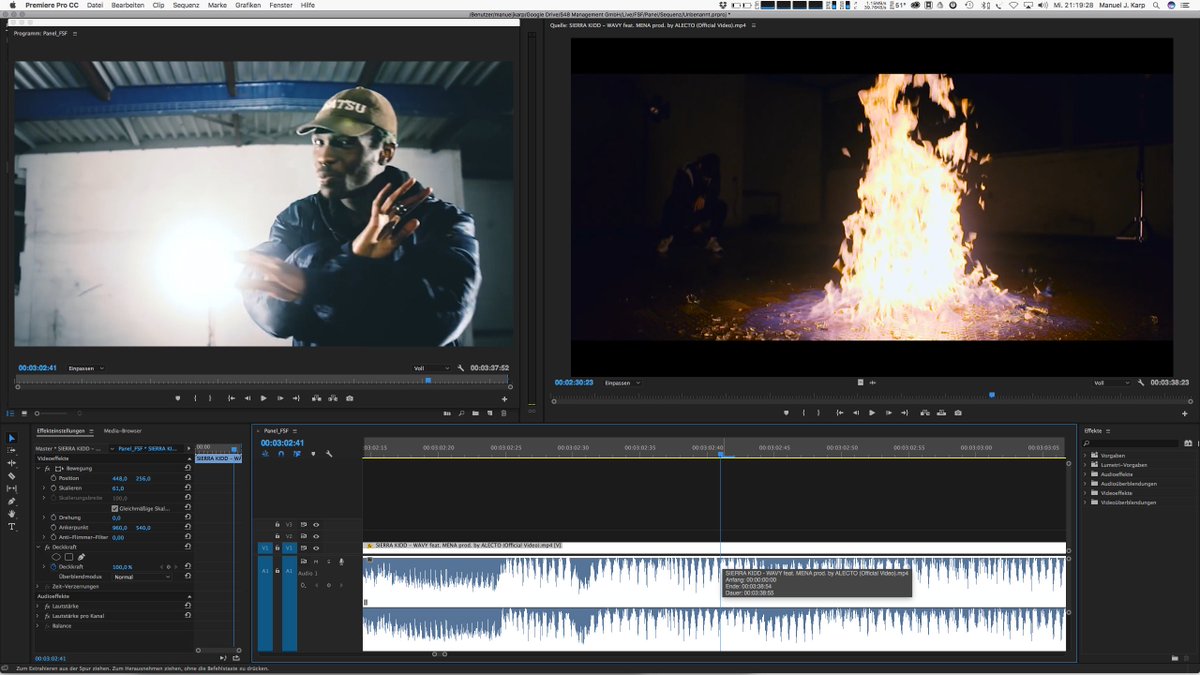This screenshot has height=675, width=1200.
Task: Select Effekteinstellungen tab
Action: click(x=61, y=431)
